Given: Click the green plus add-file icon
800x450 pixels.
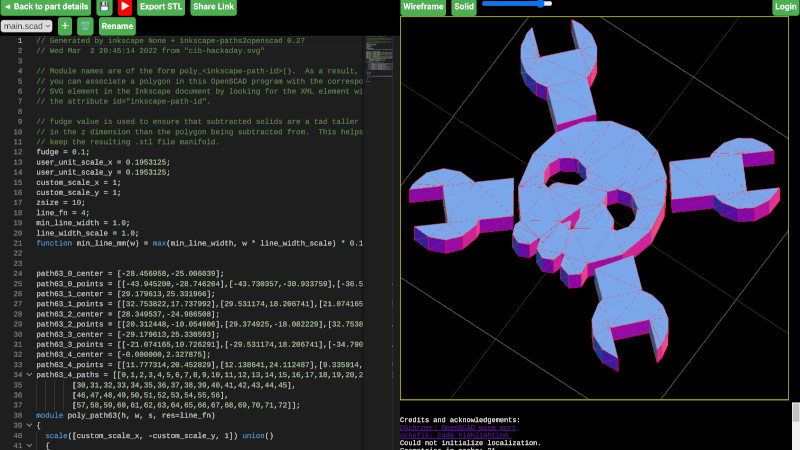Looking at the screenshot, I should (65, 26).
